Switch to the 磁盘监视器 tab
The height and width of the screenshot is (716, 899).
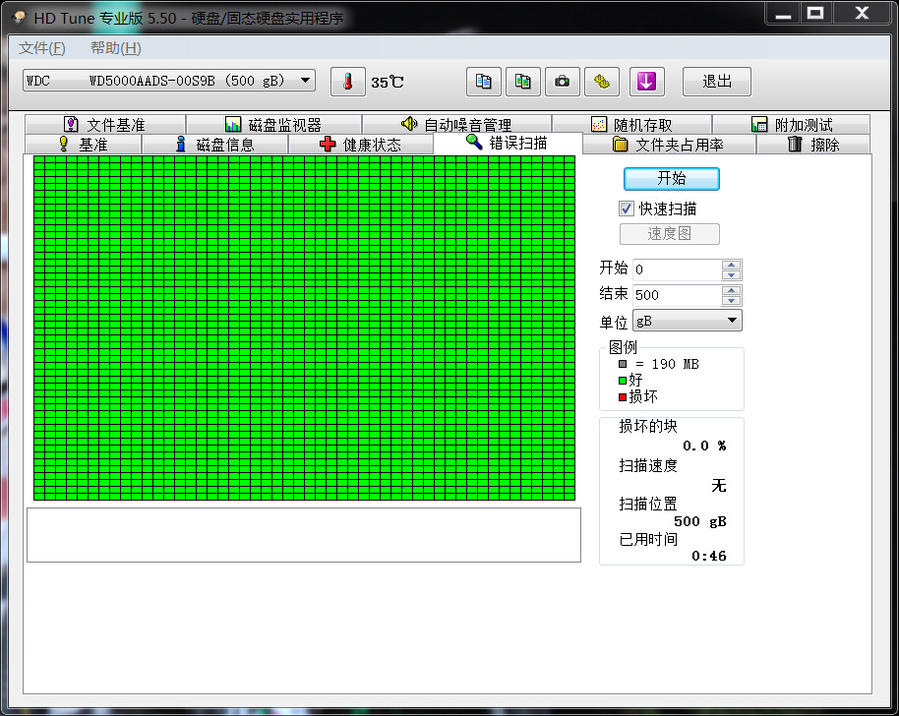coord(273,124)
